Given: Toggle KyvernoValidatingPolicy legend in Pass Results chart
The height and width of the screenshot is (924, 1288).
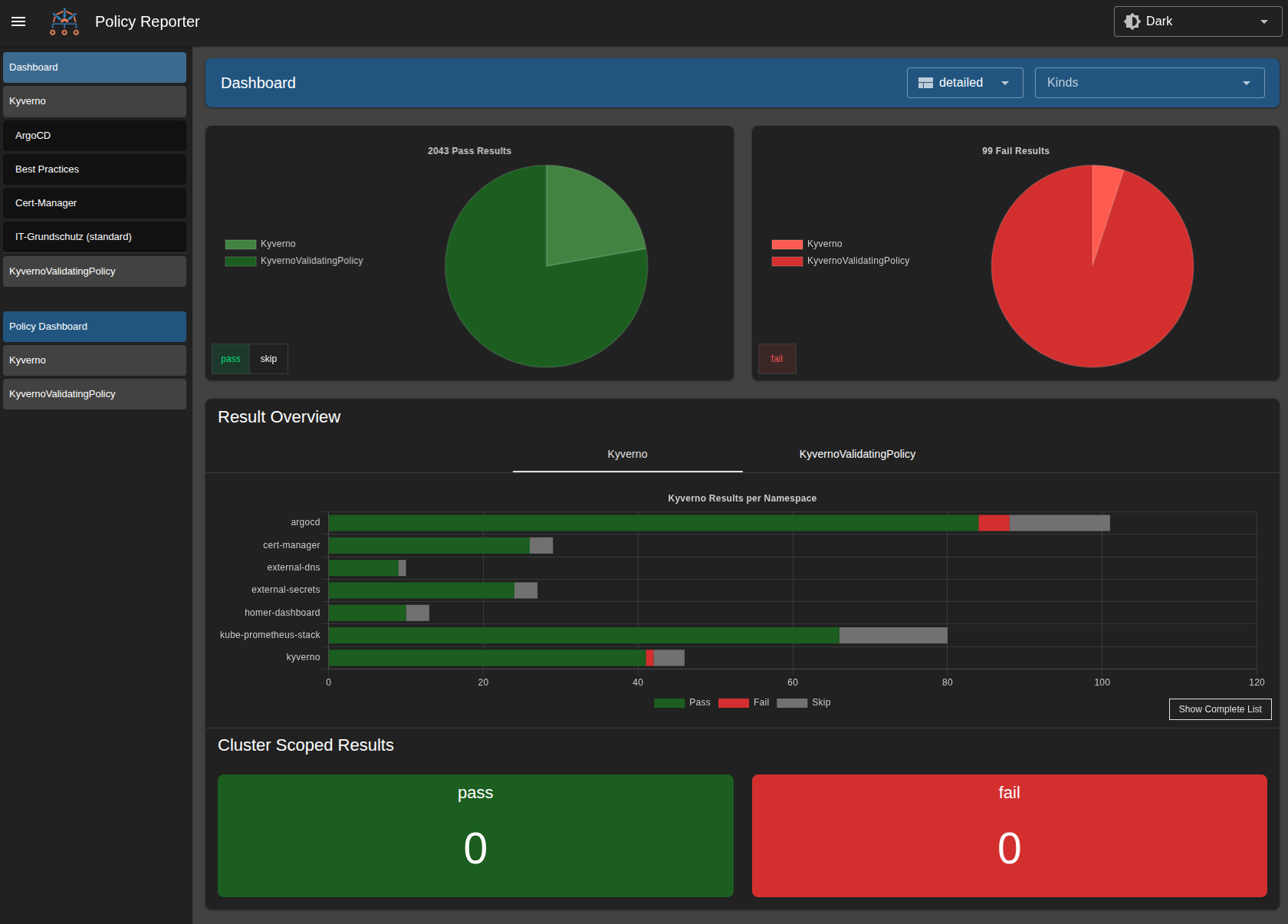Looking at the screenshot, I should [294, 261].
